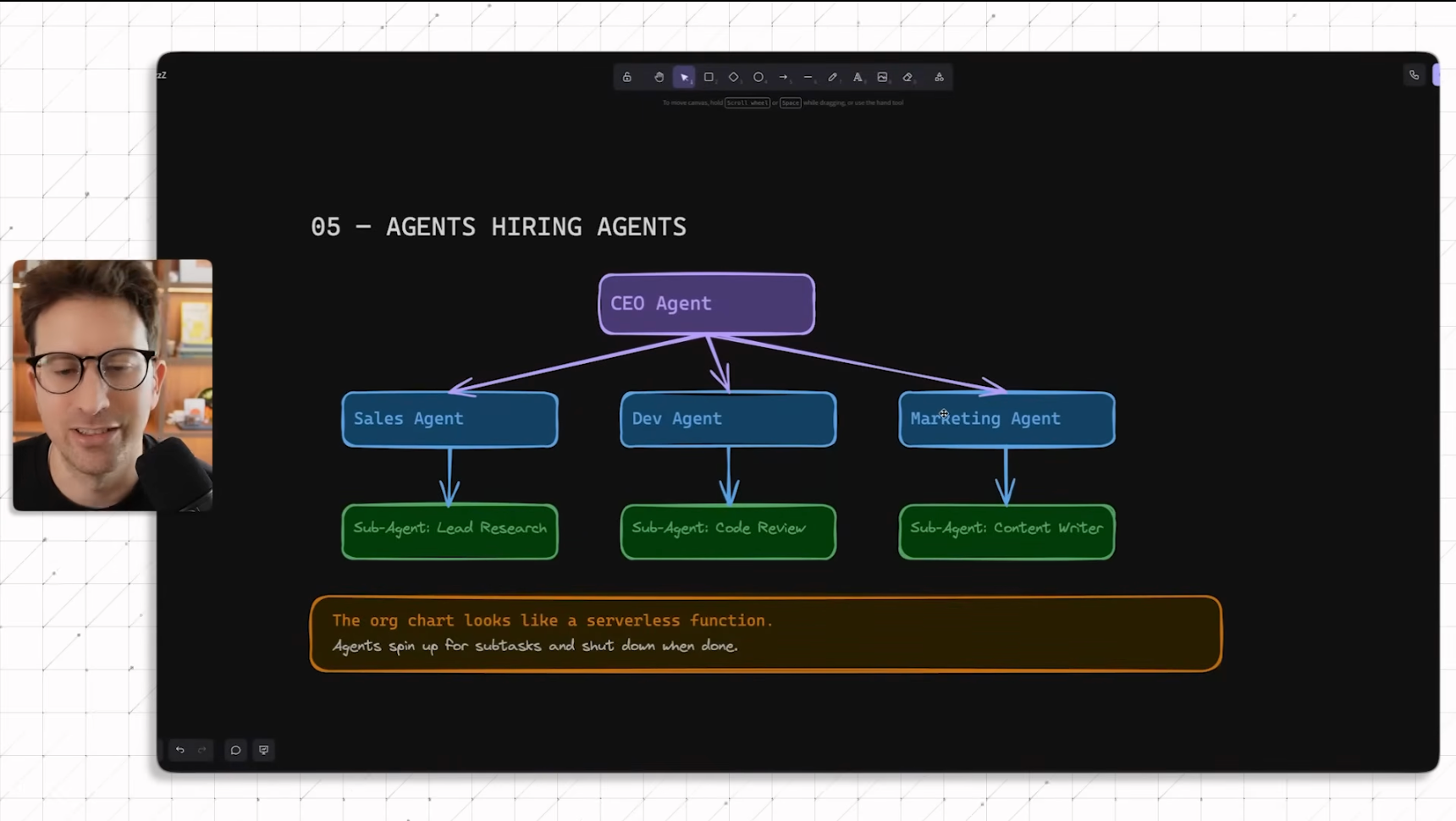Select the Rectangle shape tool
1456x821 pixels.
click(x=709, y=77)
